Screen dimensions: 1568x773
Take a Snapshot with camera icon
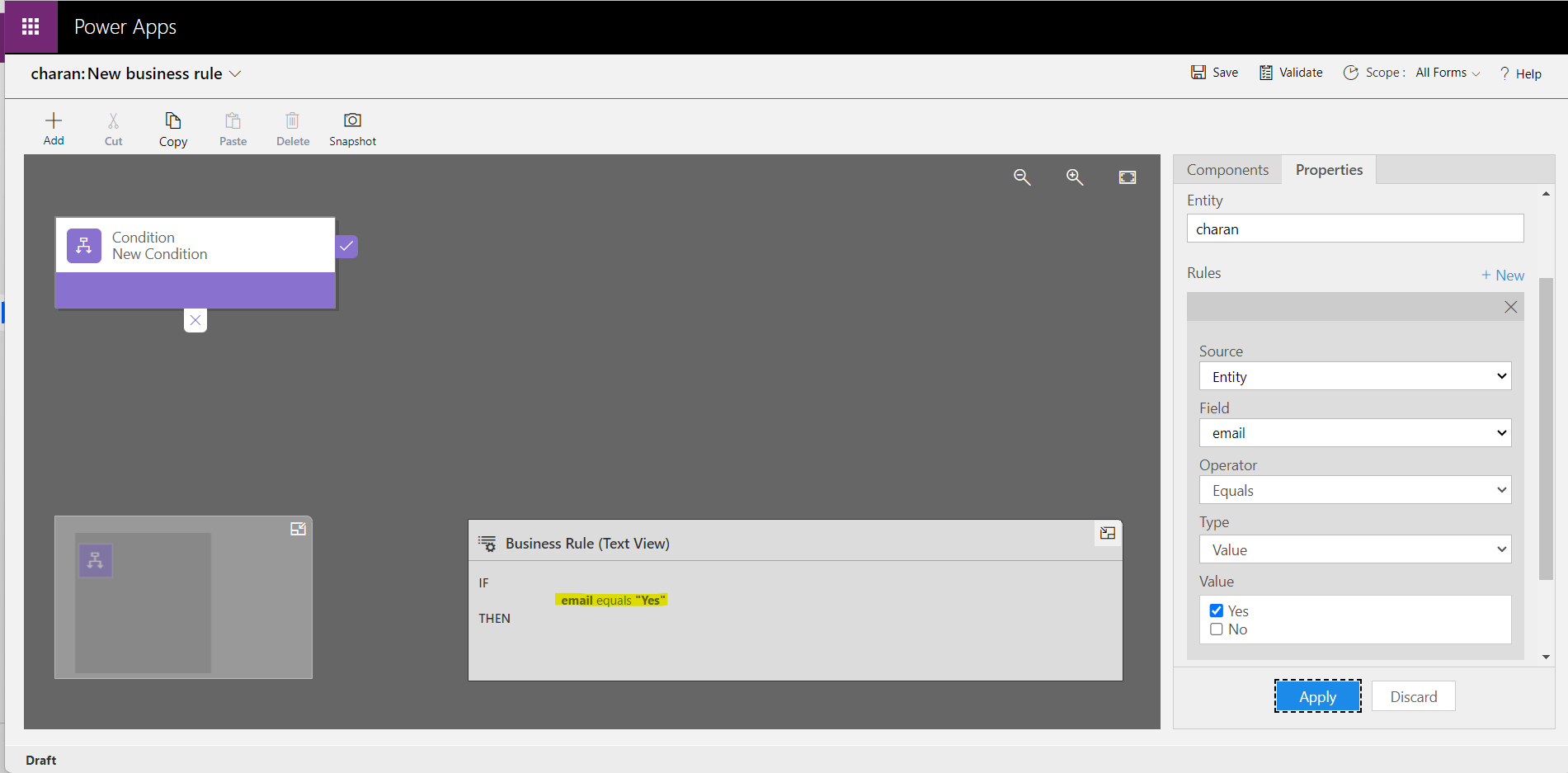[x=353, y=120]
